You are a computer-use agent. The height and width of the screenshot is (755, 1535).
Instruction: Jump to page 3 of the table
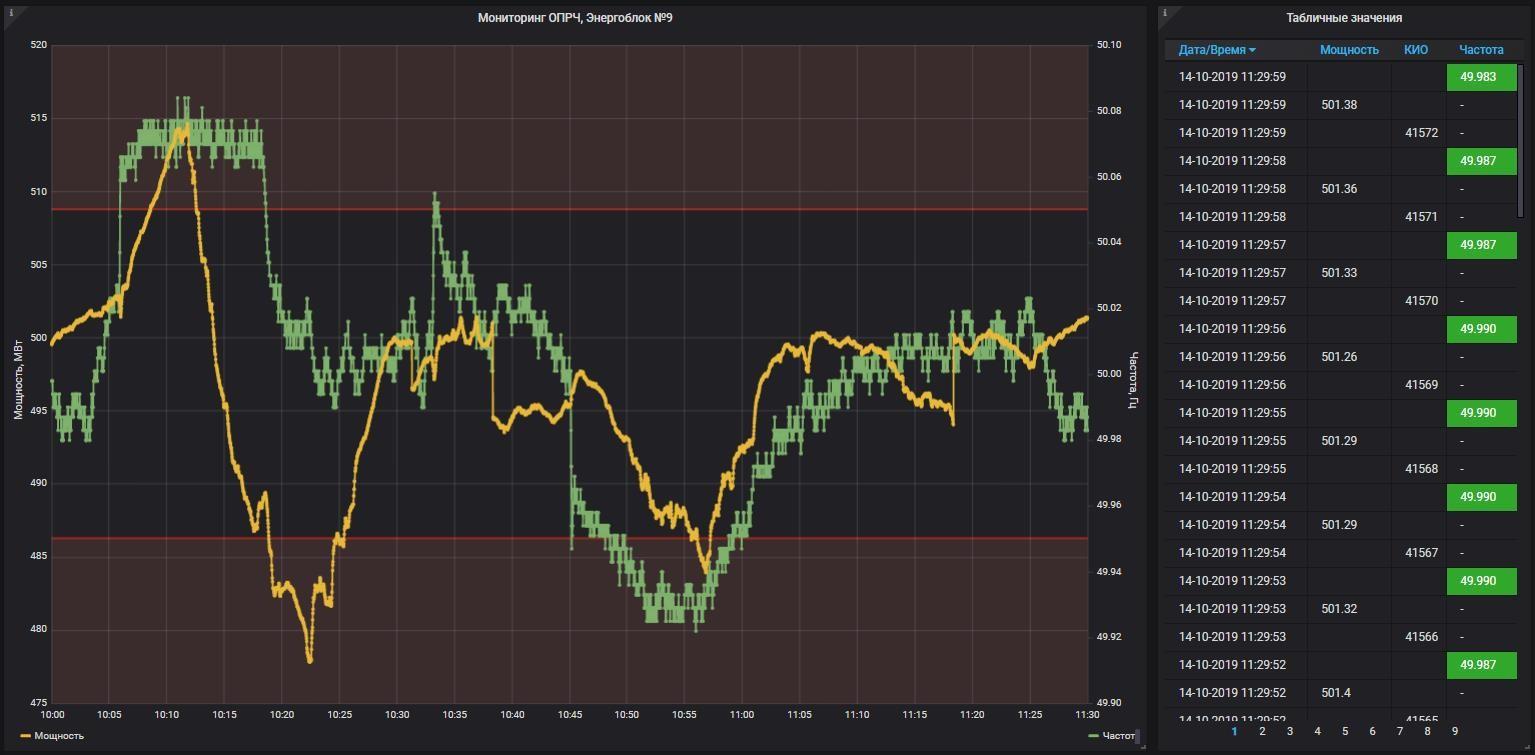tap(1290, 731)
